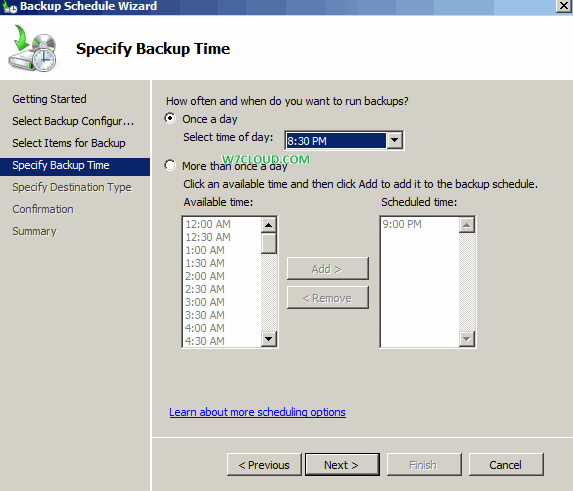Click up arrow of Available time list
Screen dimensions: 573x491
coord(269,225)
